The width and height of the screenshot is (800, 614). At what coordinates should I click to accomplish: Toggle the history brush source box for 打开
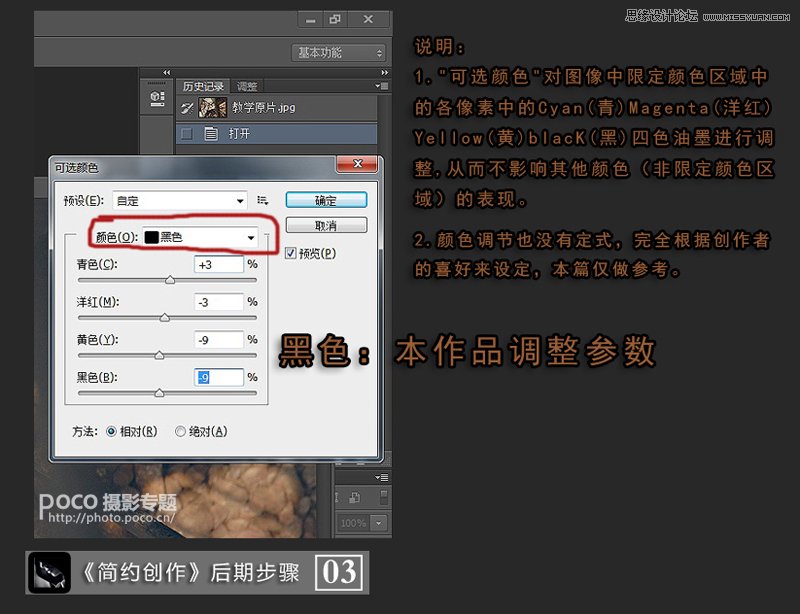click(187, 134)
